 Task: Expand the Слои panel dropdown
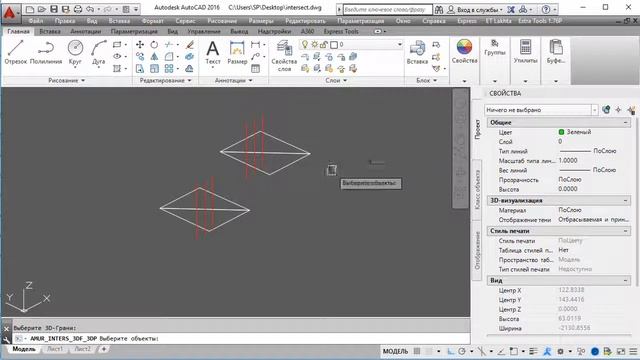336,80
